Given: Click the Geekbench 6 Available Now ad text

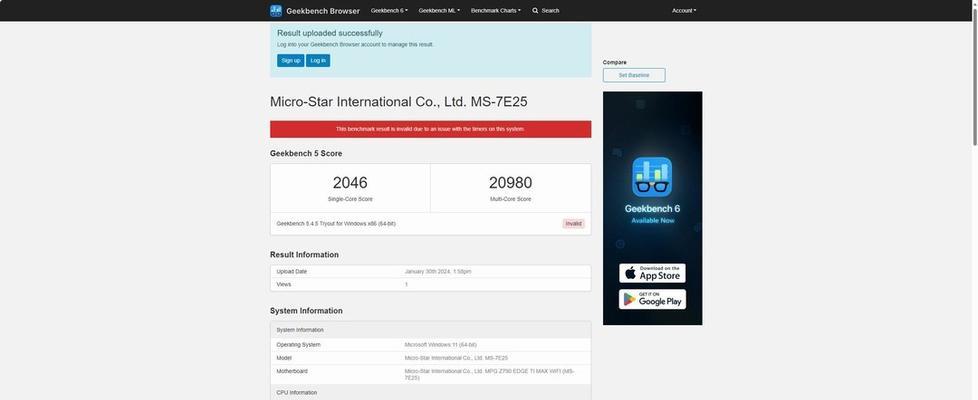Looking at the screenshot, I should tap(652, 213).
